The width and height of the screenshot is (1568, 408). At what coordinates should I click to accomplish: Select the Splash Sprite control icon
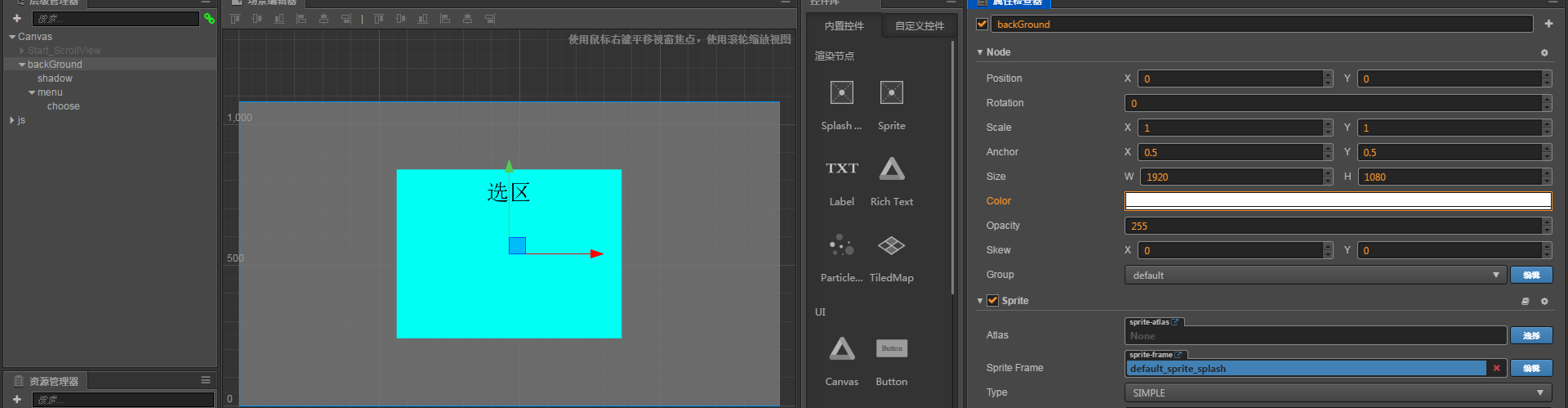pyautogui.click(x=841, y=92)
